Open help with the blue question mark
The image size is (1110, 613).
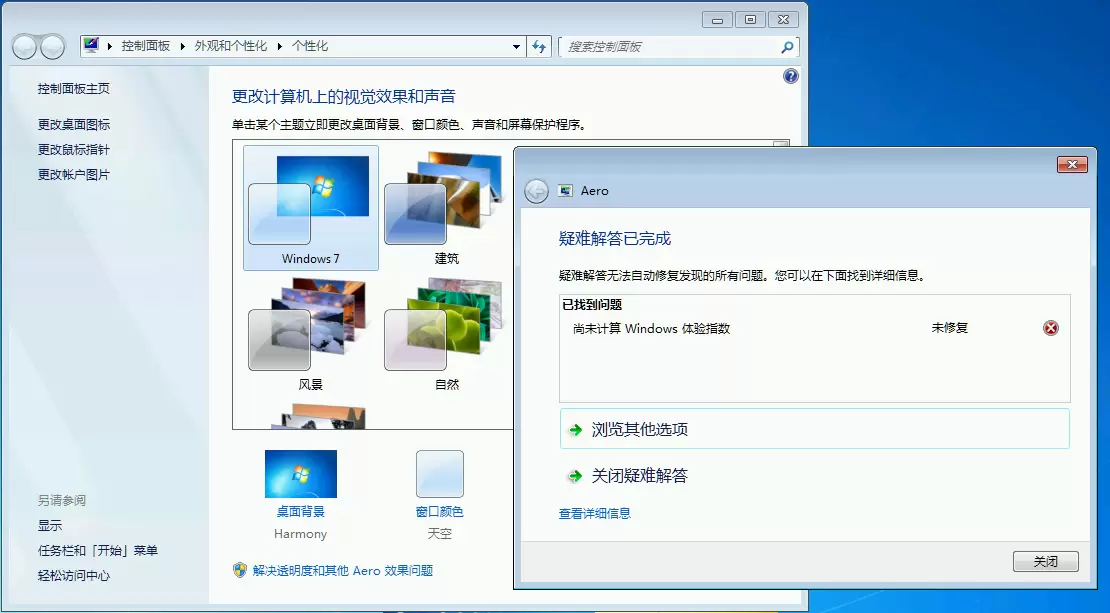click(791, 76)
